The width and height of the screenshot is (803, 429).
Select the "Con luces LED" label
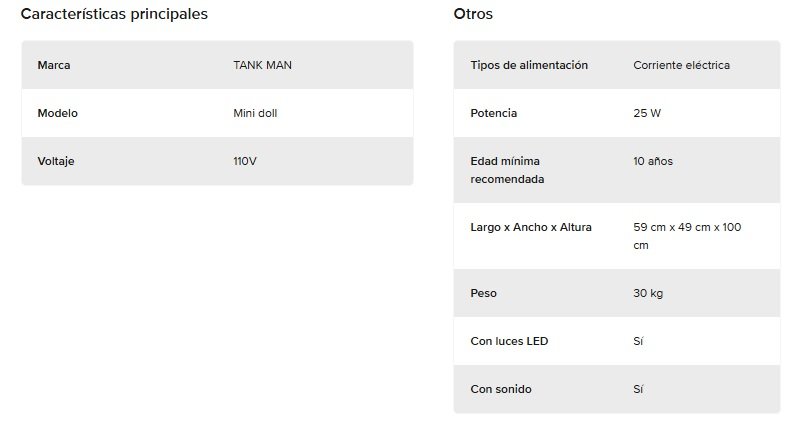pos(509,342)
